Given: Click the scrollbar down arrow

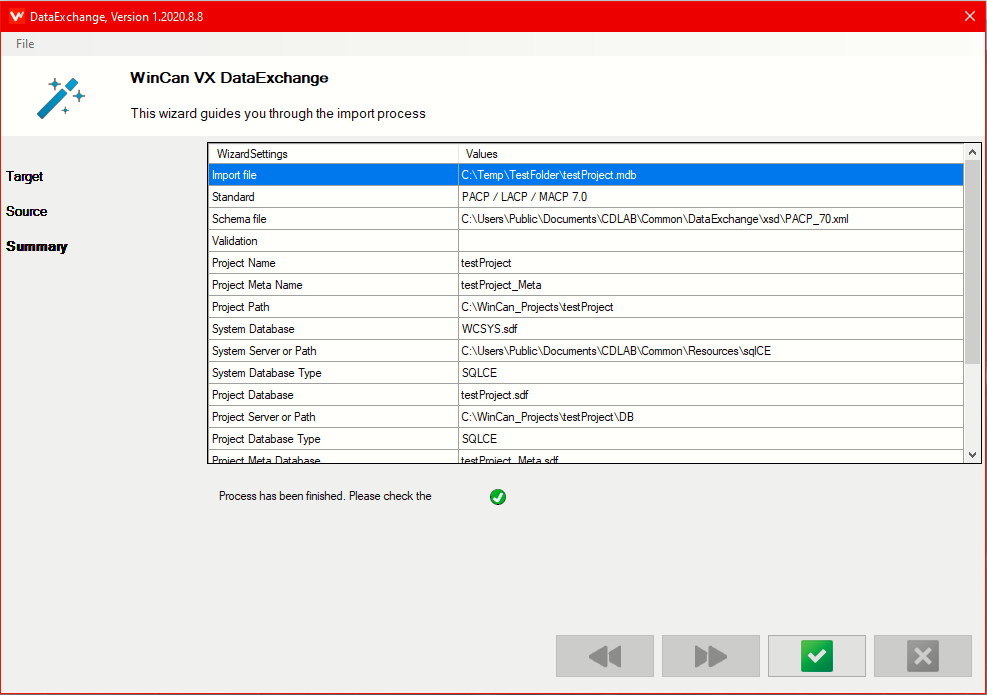Looking at the screenshot, I should pyautogui.click(x=971, y=455).
